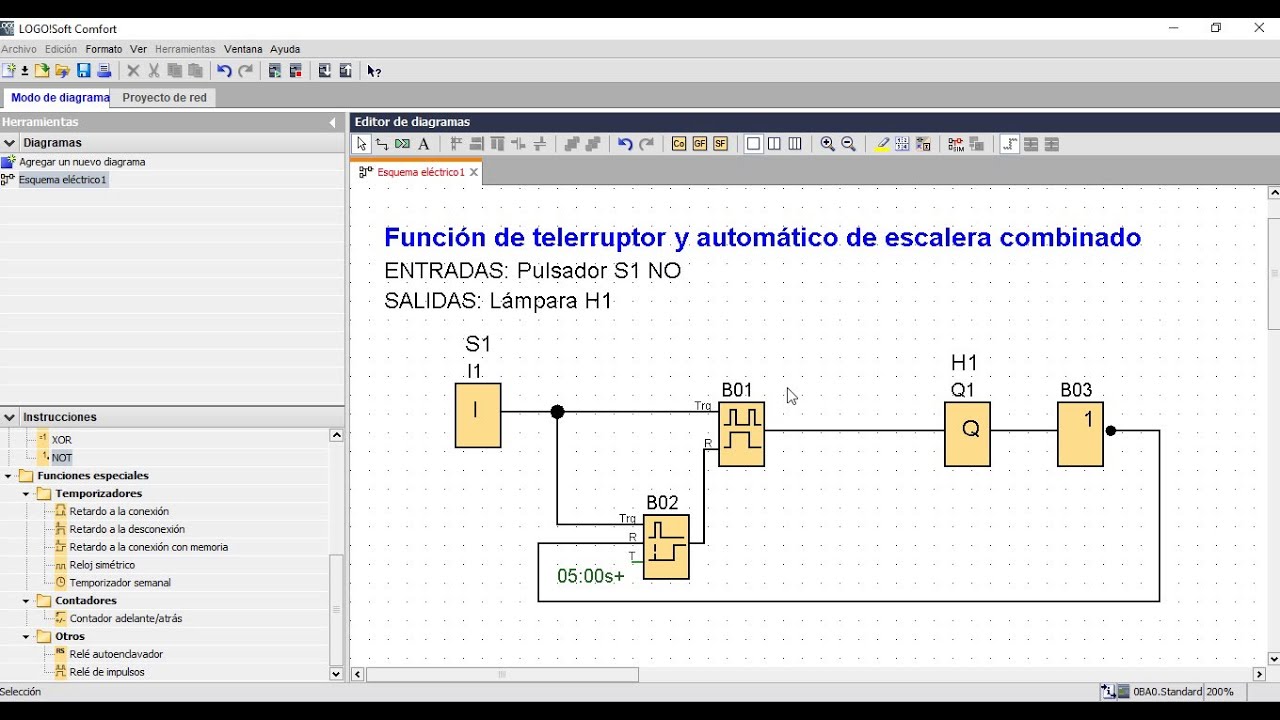Select Retardo a la desconexión instruction

point(127,530)
